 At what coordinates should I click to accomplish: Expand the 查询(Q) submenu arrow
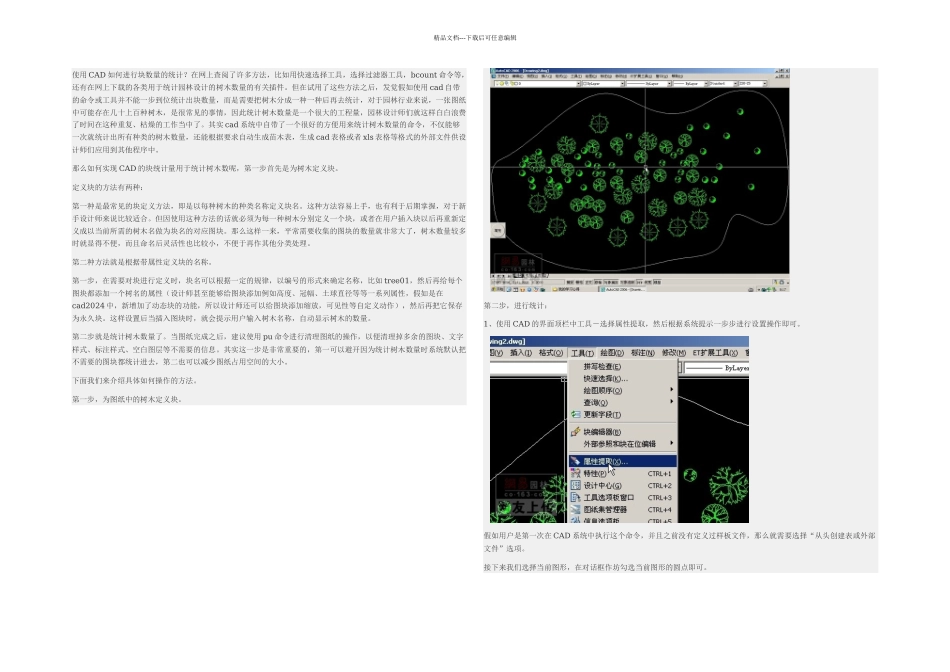671,402
